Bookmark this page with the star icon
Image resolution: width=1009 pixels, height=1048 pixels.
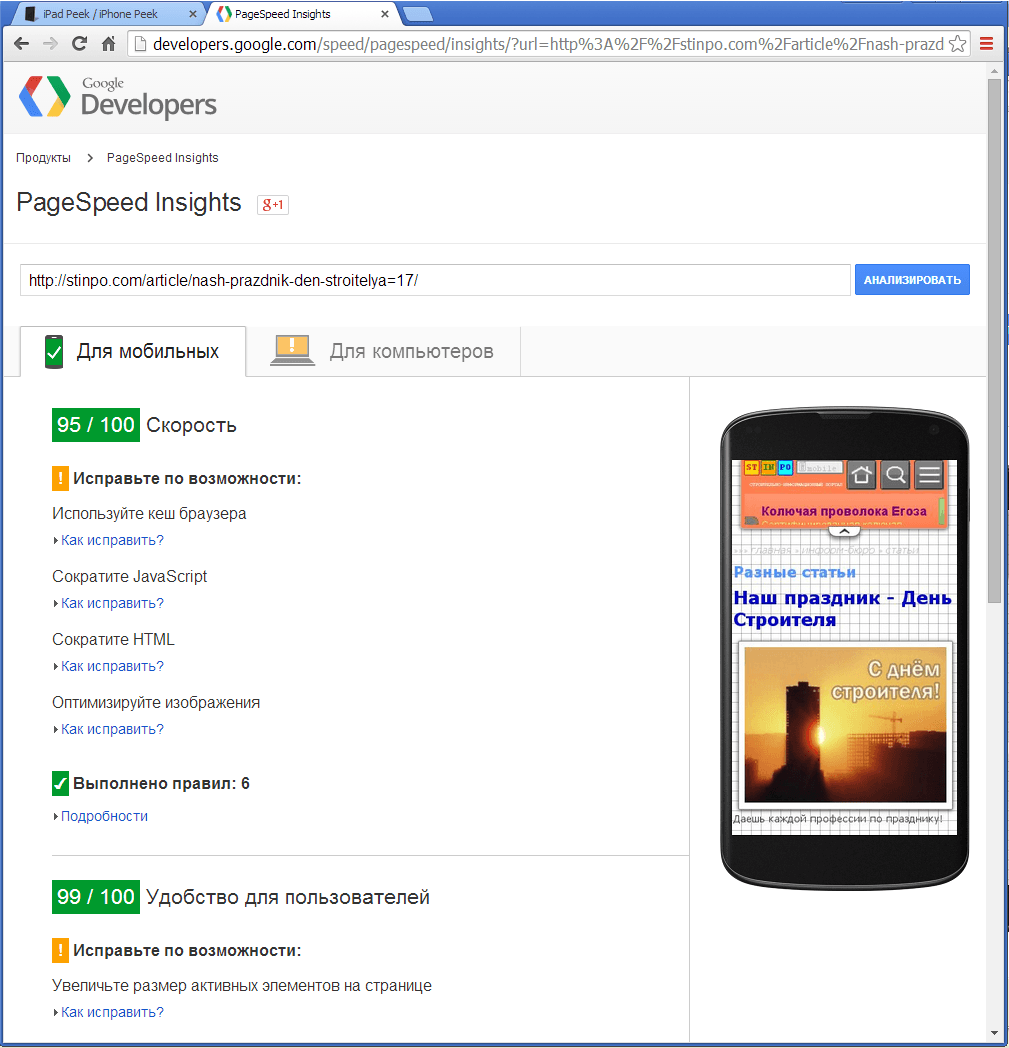click(x=958, y=44)
